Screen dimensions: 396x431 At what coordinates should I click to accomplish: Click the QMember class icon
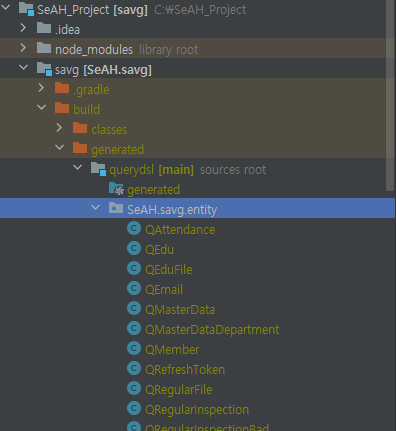pyautogui.click(x=134, y=349)
